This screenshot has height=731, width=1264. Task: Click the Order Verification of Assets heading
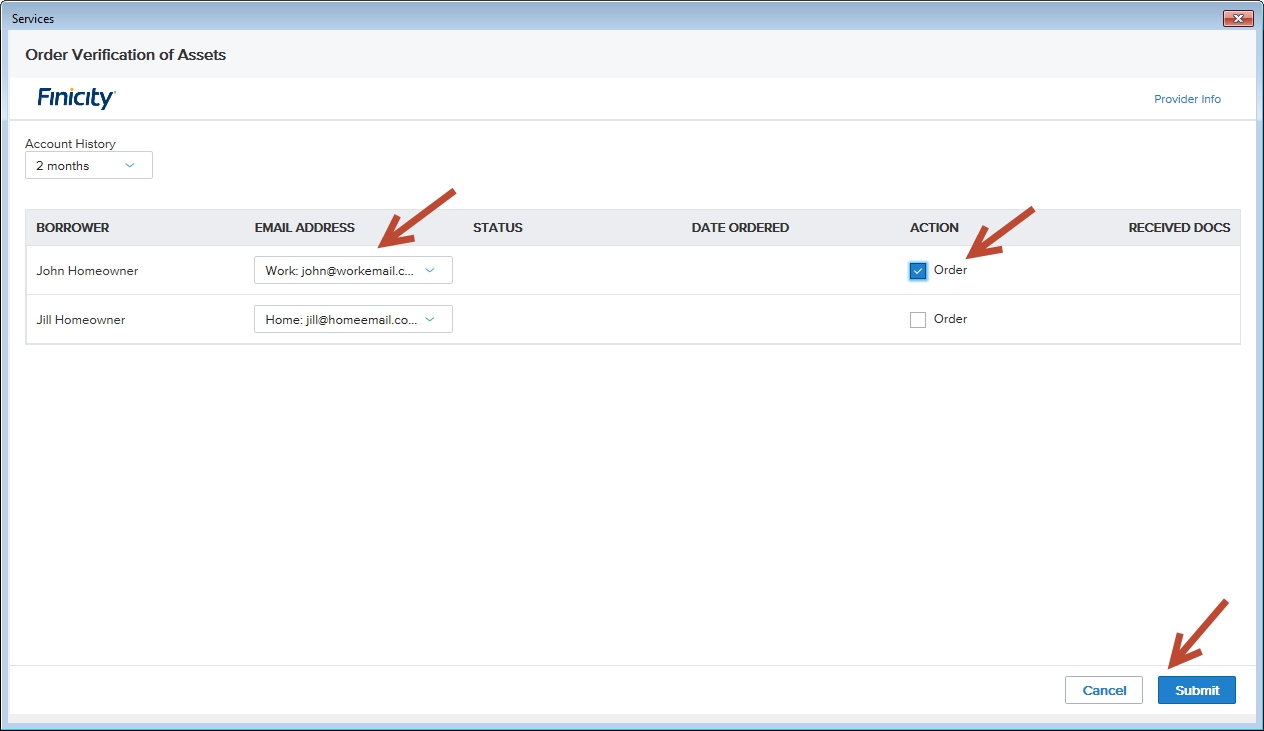(x=125, y=55)
